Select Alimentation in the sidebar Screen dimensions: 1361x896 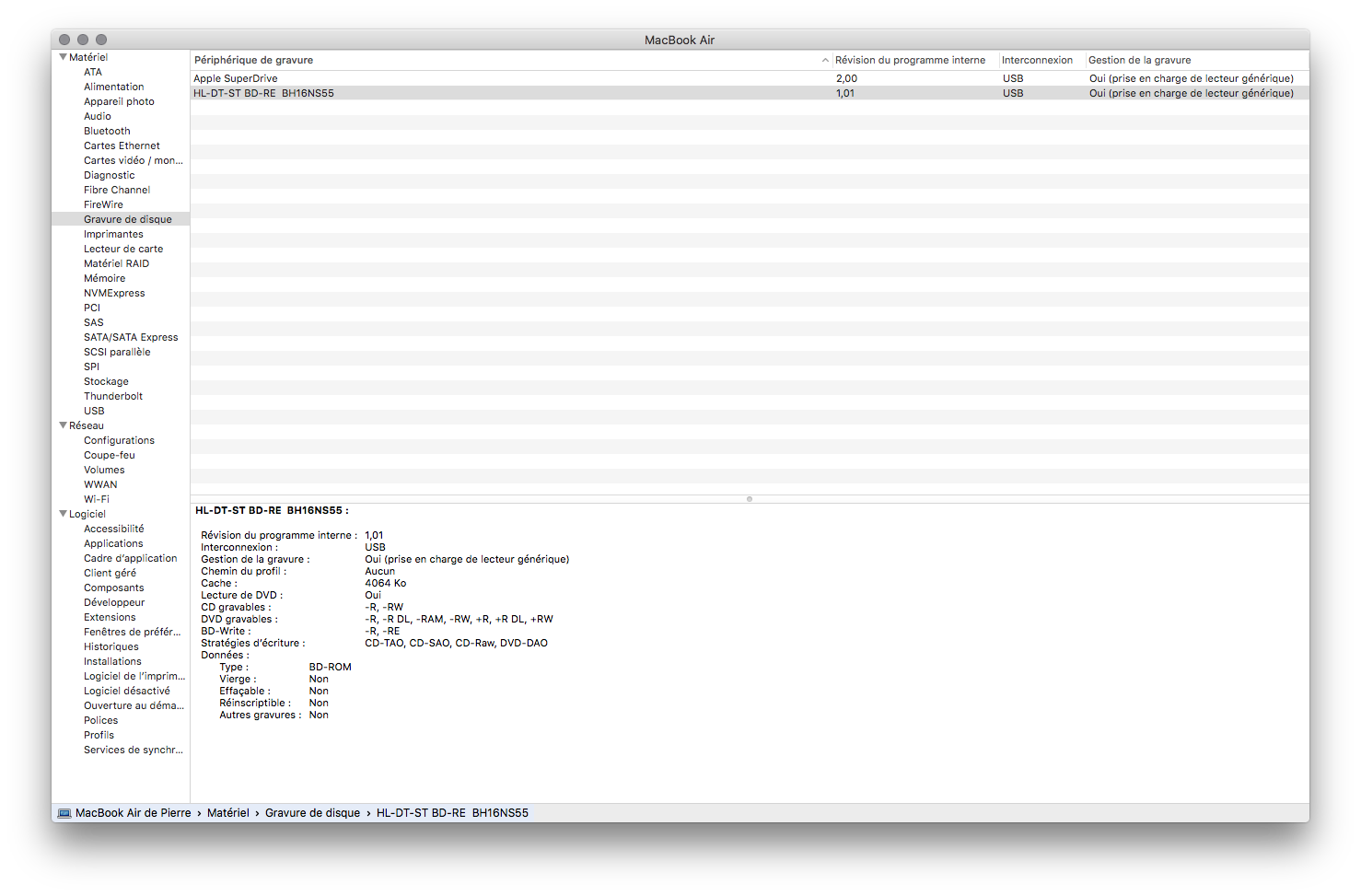[113, 87]
